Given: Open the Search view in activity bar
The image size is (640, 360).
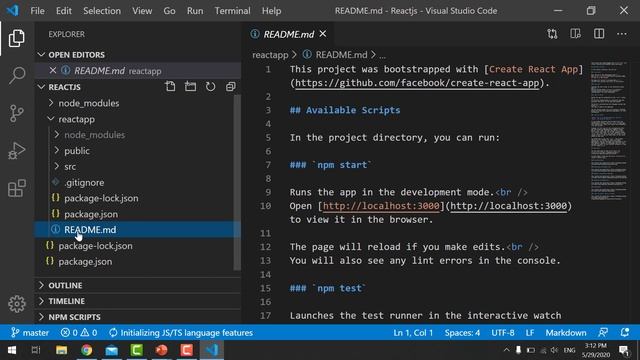Looking at the screenshot, I should (x=17, y=76).
